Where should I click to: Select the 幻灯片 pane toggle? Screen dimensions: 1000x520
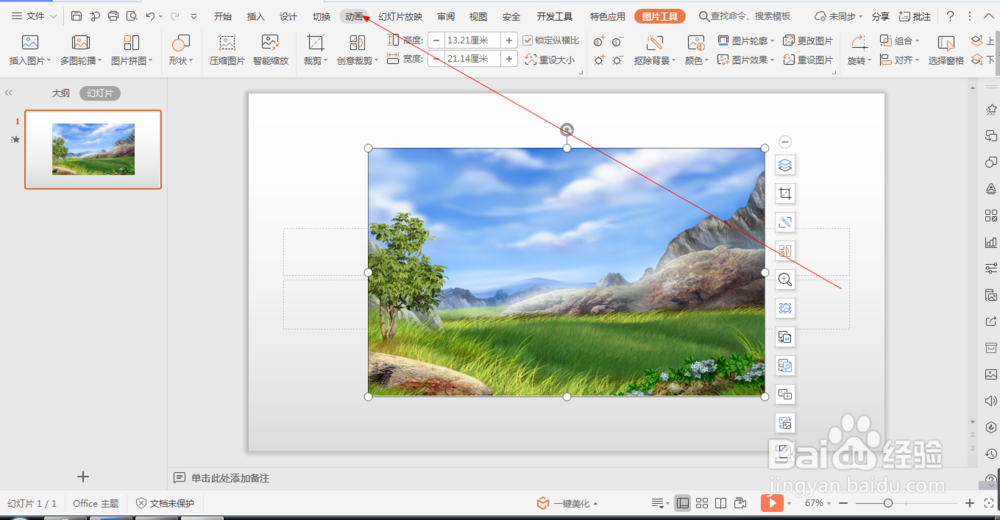[x=99, y=93]
